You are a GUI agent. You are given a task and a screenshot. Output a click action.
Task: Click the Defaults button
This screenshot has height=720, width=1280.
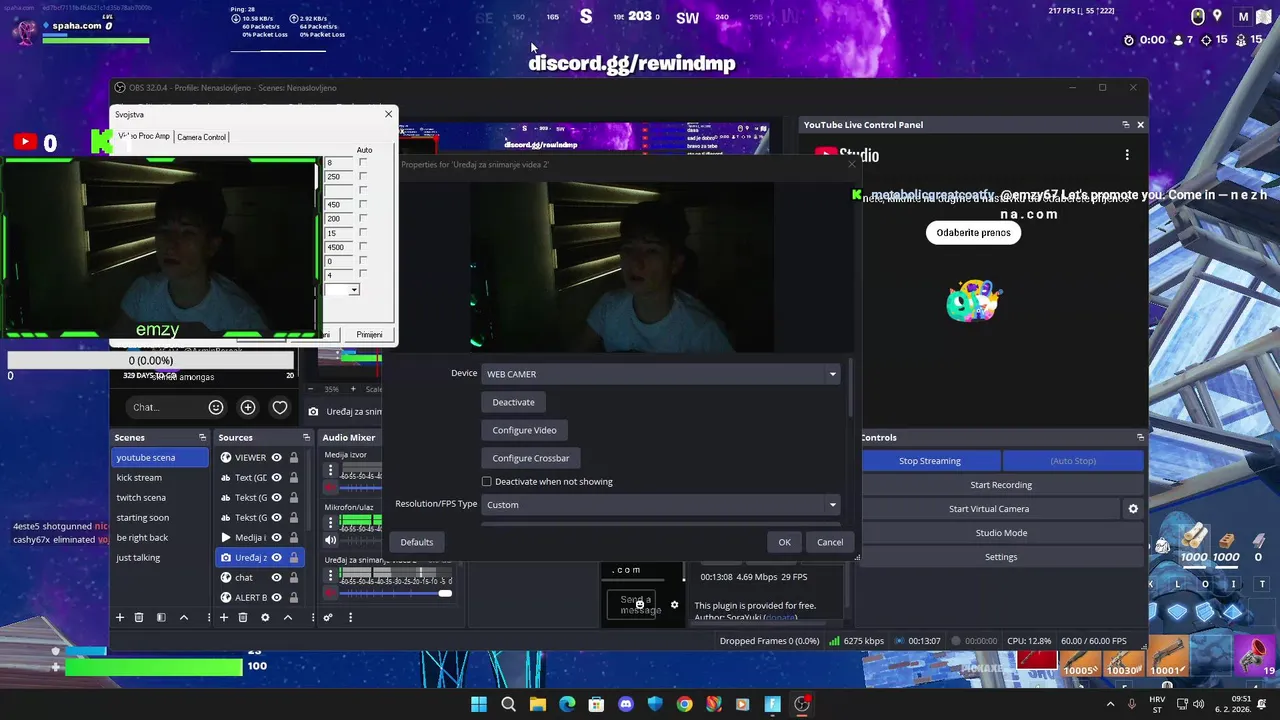417,542
